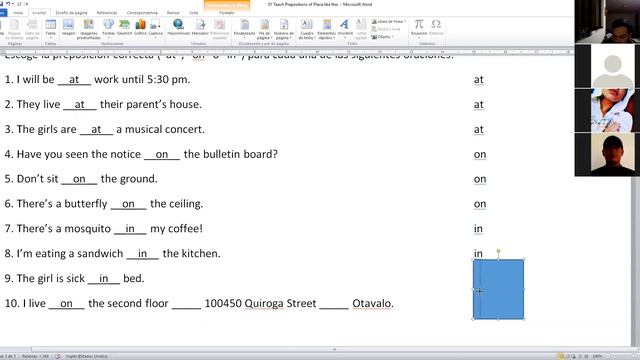Click 'Quiroga' in sentence 10
Image resolution: width=640 pixels, height=360 pixels.
(x=264, y=304)
